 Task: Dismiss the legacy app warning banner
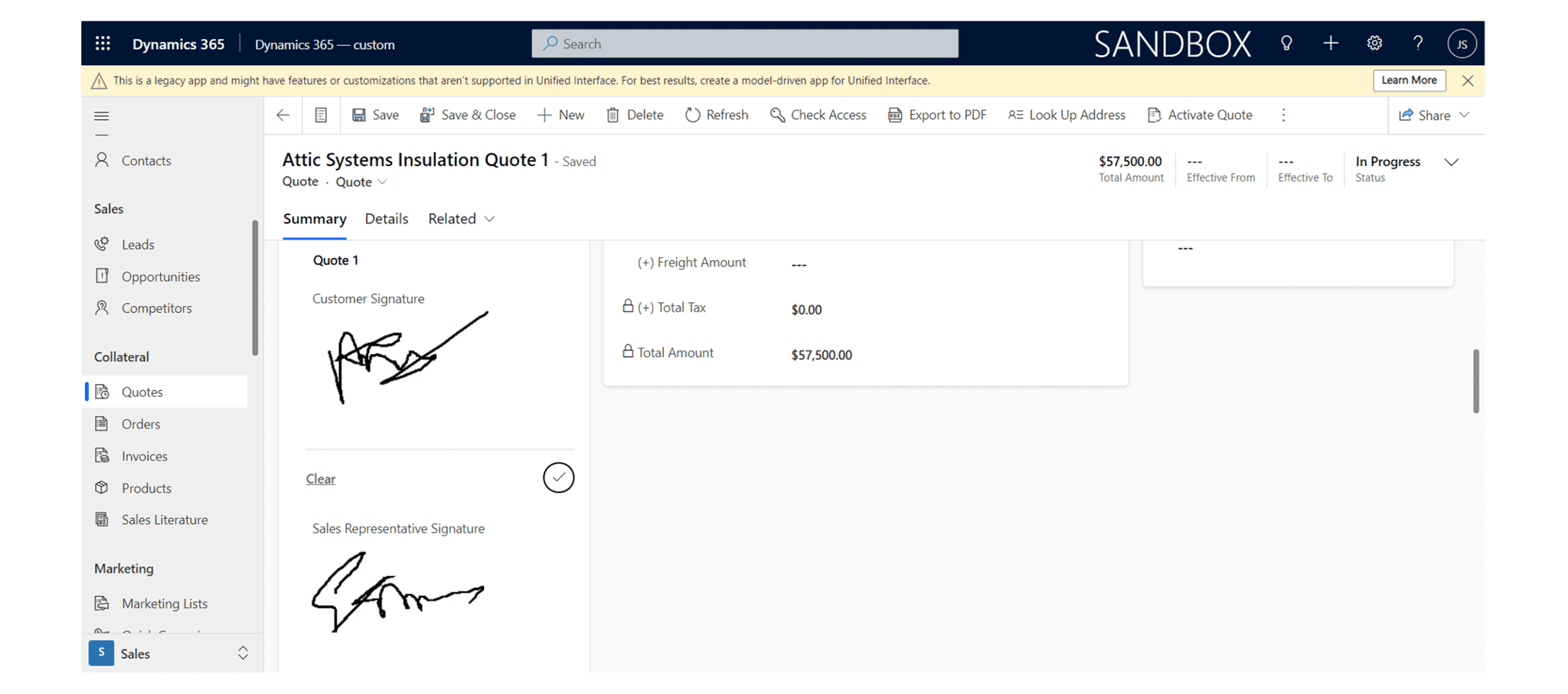pos(1468,80)
